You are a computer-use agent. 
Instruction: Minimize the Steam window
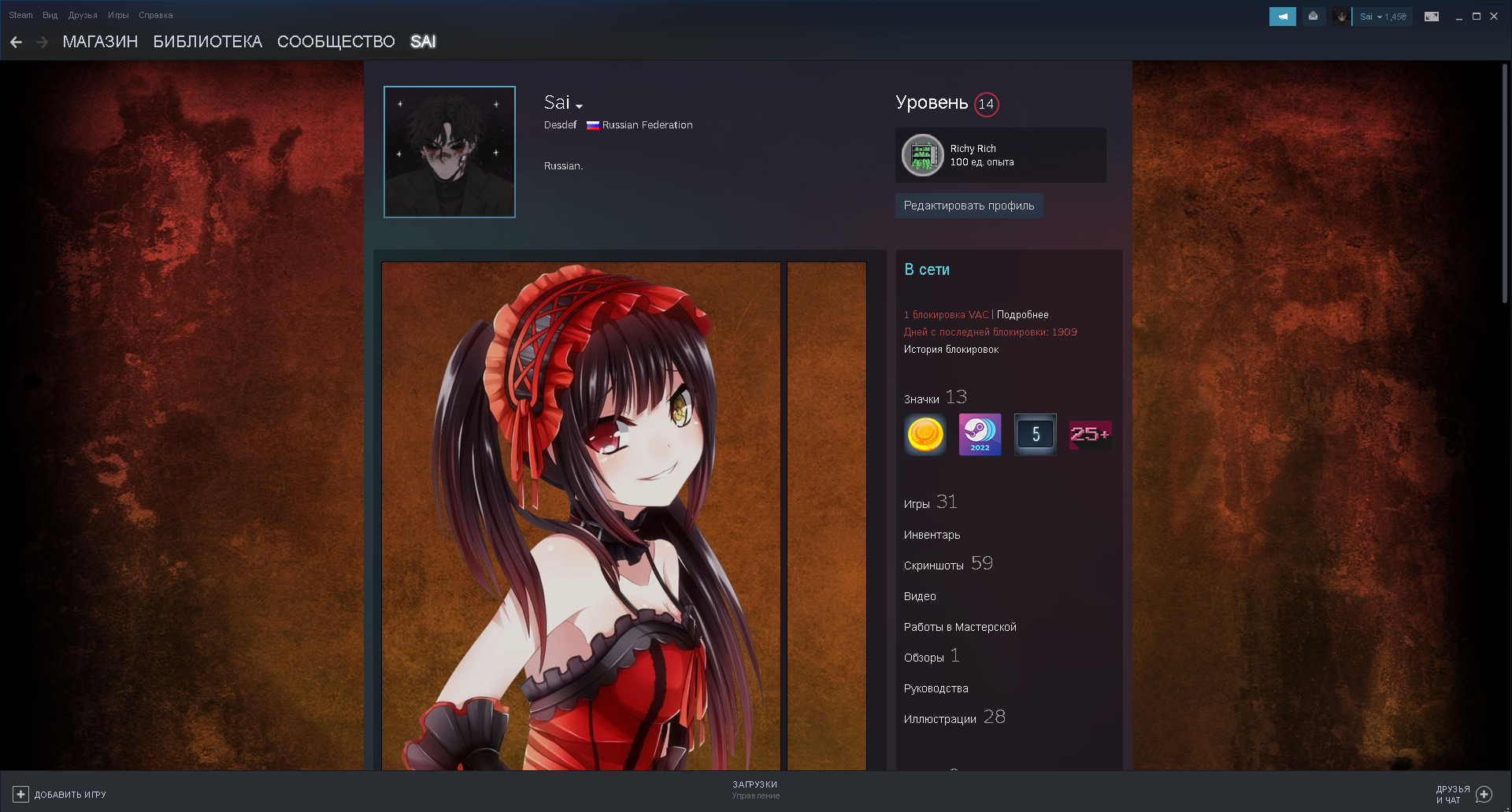tap(1459, 17)
